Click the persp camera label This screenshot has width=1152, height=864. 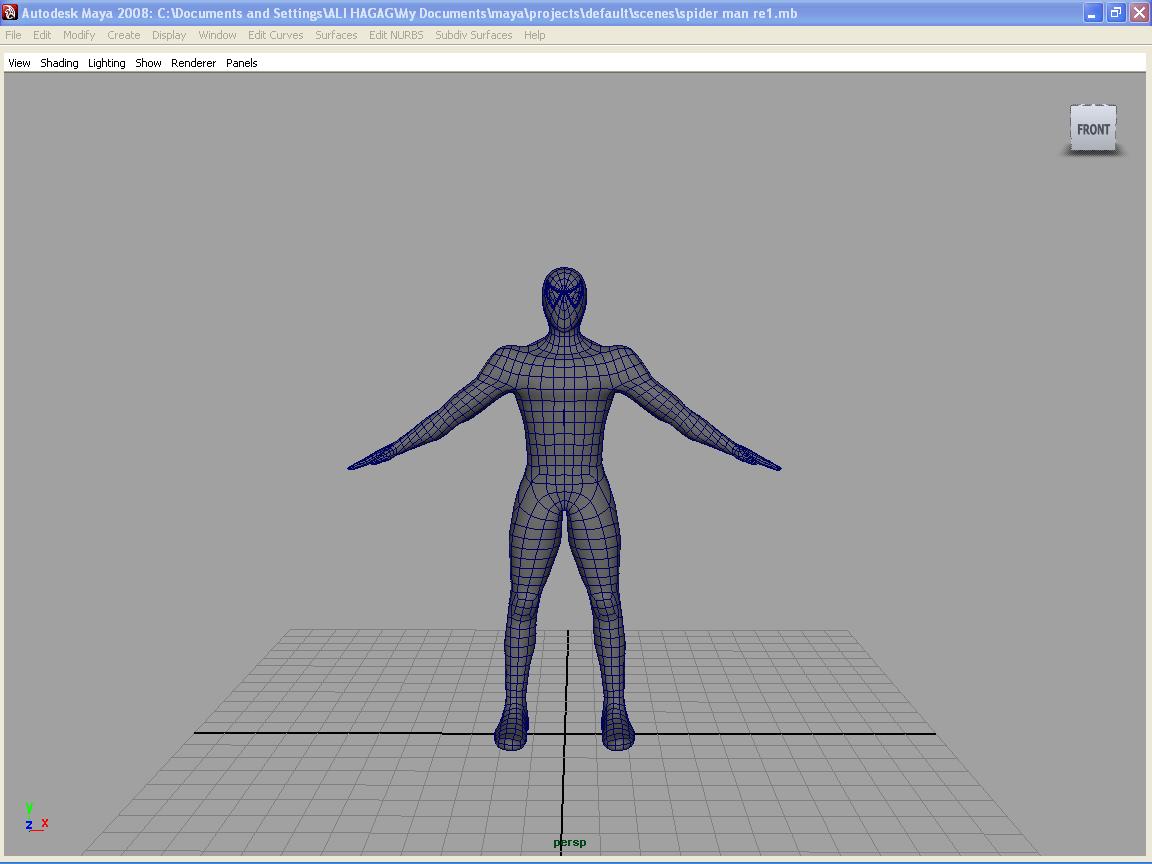pos(569,843)
